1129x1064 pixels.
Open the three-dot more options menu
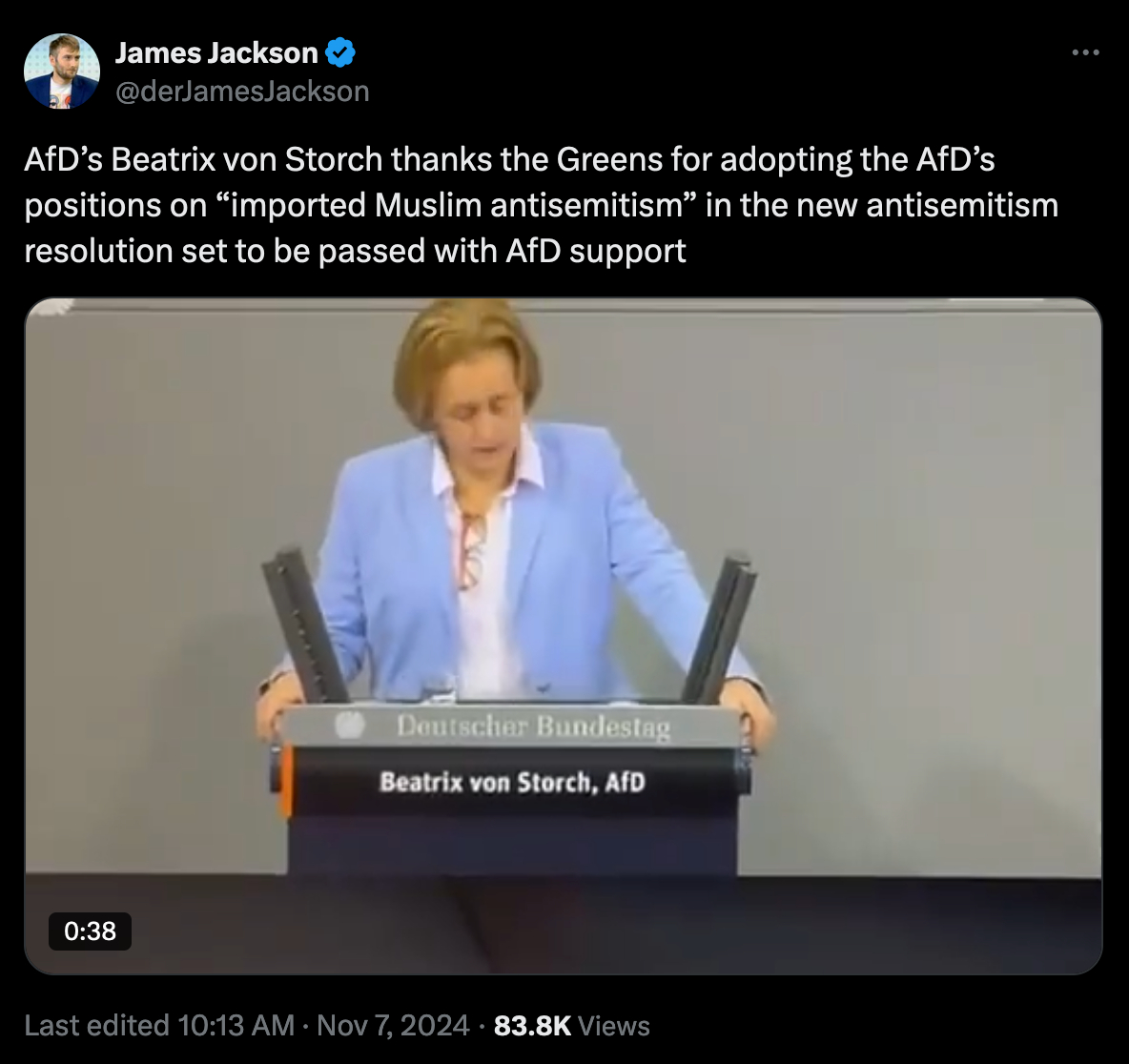[x=1085, y=52]
